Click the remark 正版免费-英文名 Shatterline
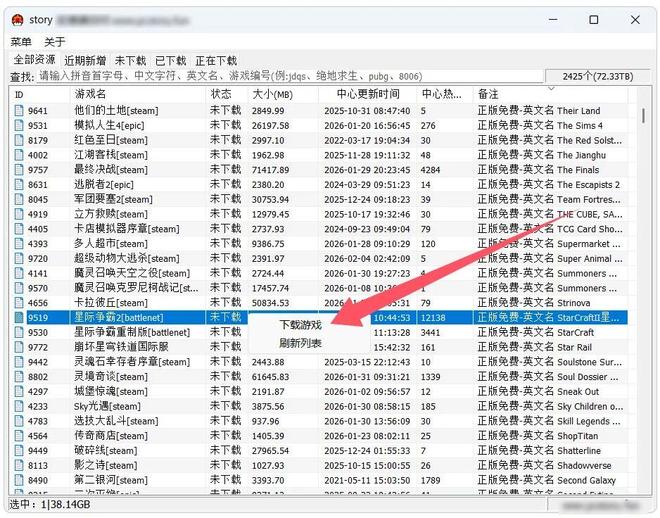This screenshot has width=660, height=518. coord(539,451)
